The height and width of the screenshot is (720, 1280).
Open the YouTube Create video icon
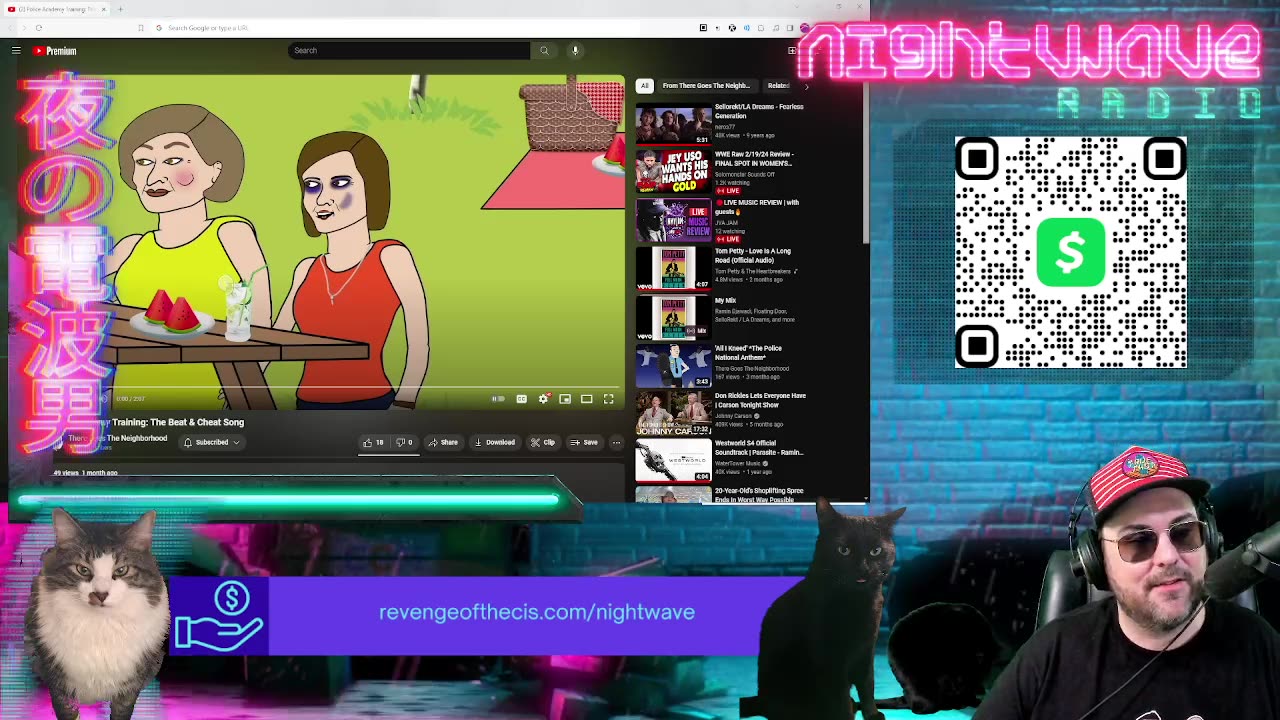tap(792, 50)
